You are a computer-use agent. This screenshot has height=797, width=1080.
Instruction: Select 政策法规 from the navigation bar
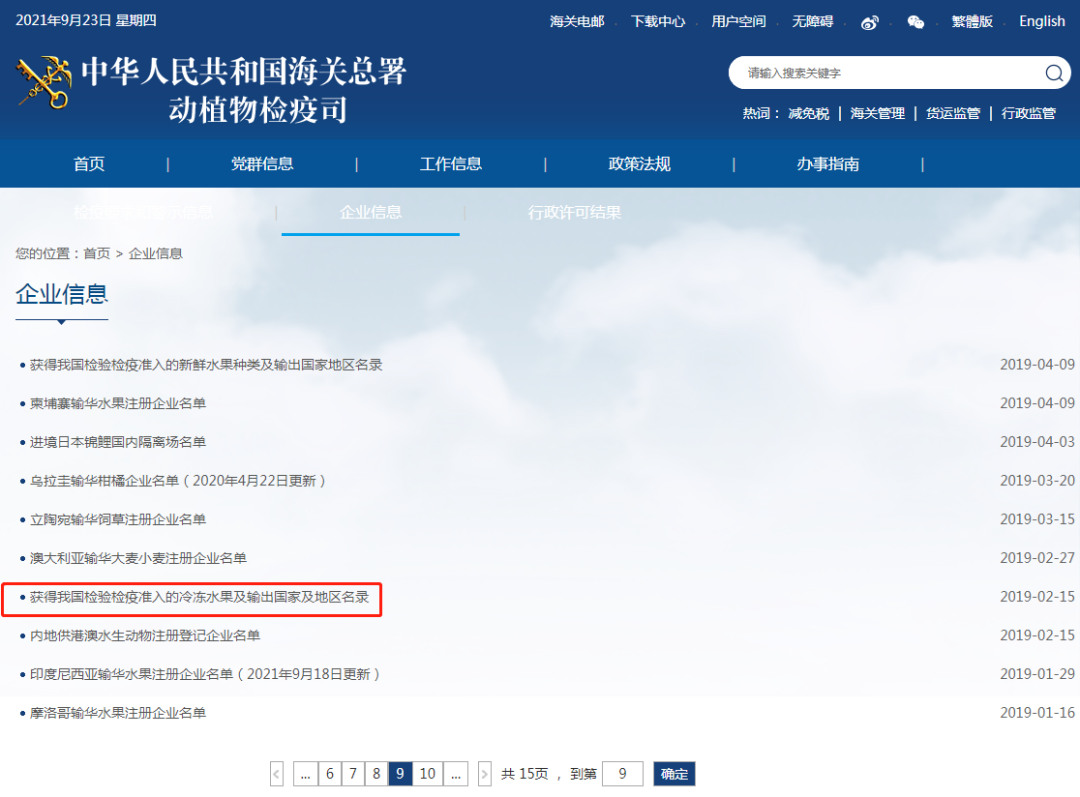638,163
